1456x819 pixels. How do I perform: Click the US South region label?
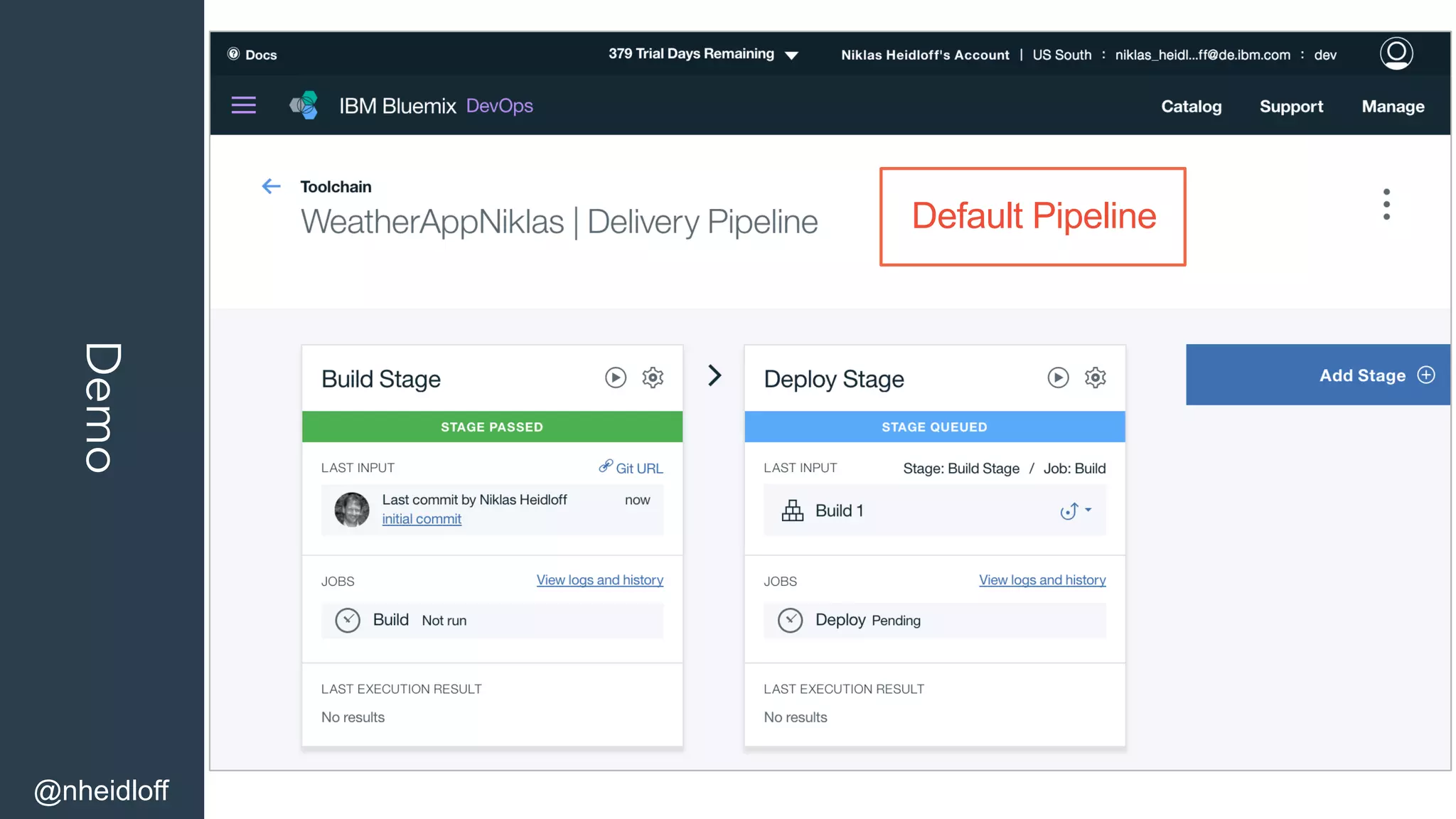click(x=1062, y=55)
